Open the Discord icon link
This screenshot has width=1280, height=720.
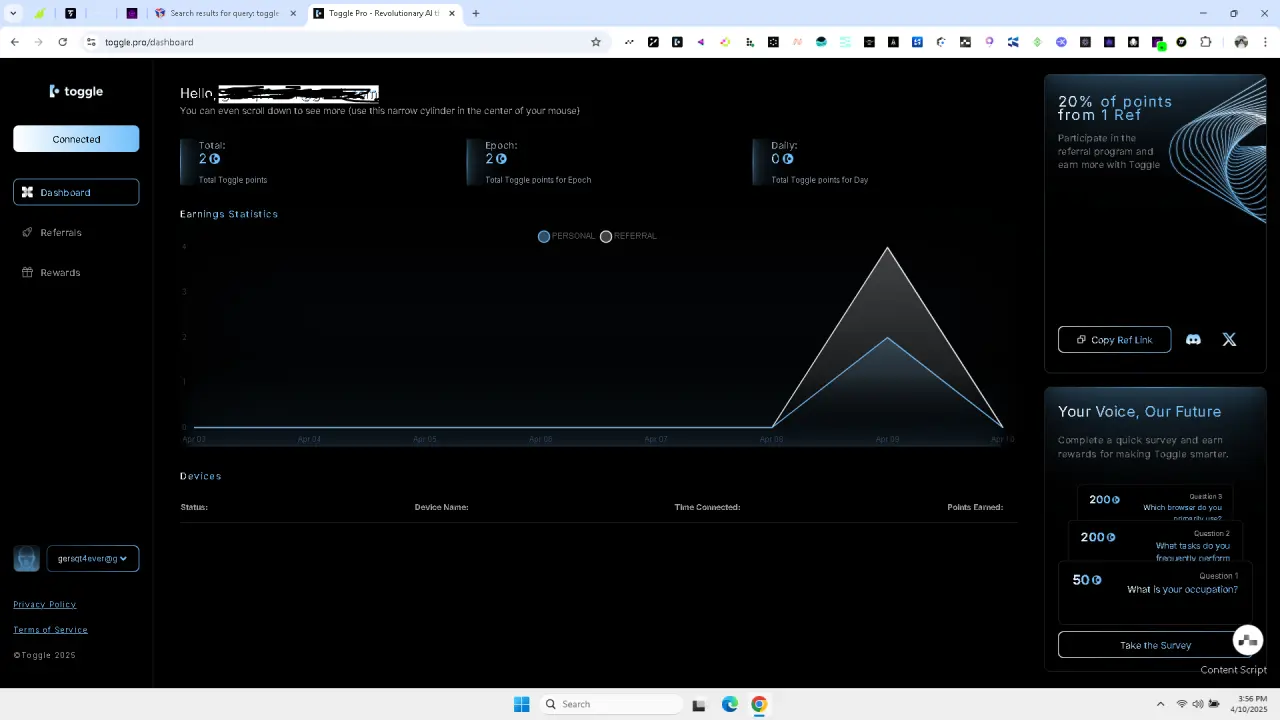1193,340
